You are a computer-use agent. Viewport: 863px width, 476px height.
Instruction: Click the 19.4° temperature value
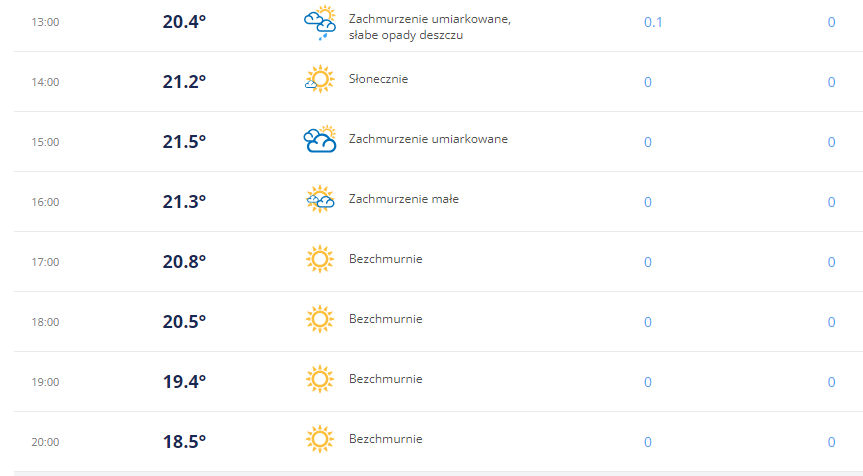coord(184,381)
